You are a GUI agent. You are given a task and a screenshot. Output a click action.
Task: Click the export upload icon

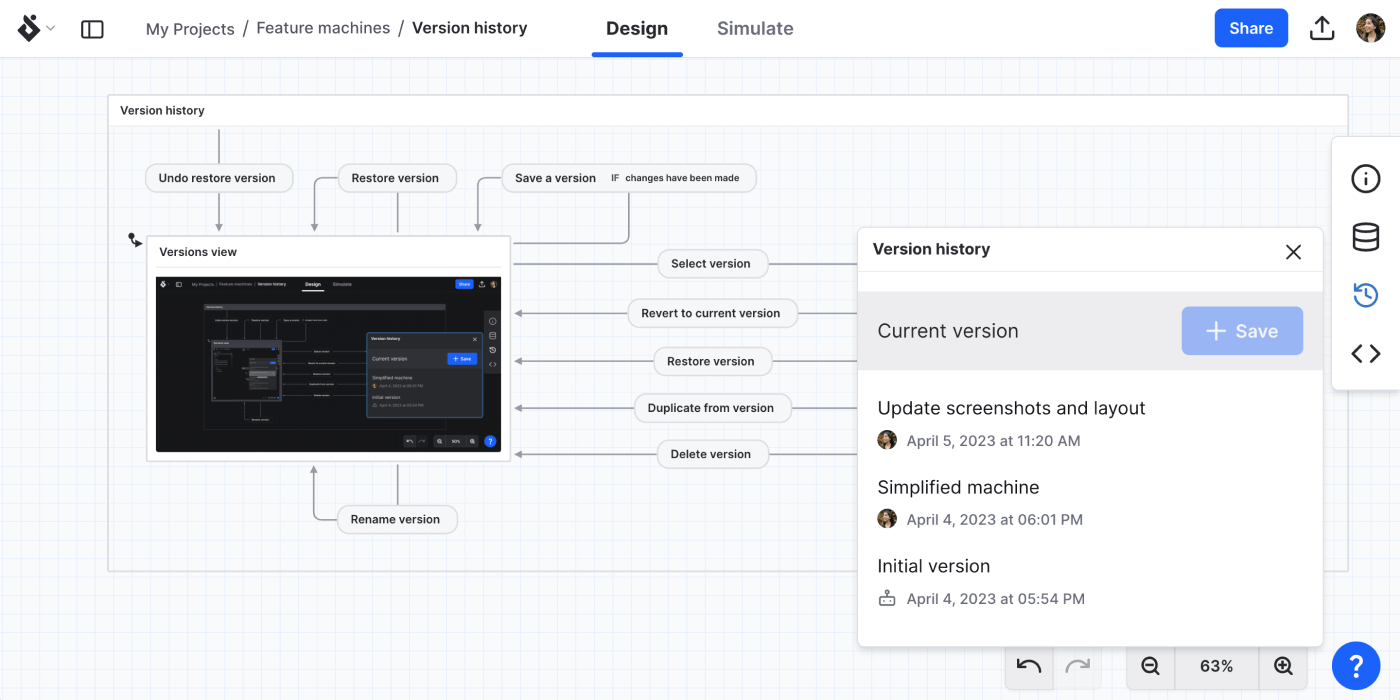coord(1322,28)
